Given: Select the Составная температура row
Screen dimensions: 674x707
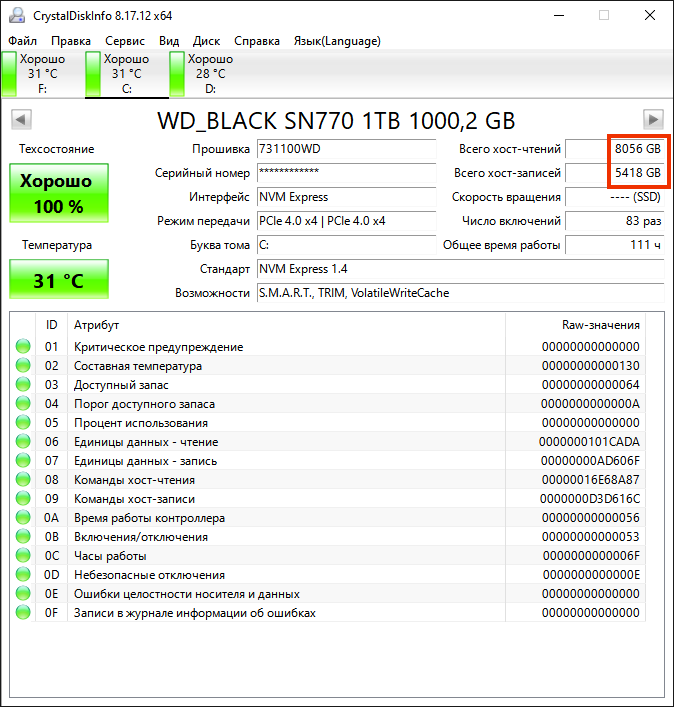Looking at the screenshot, I should coord(328,365).
